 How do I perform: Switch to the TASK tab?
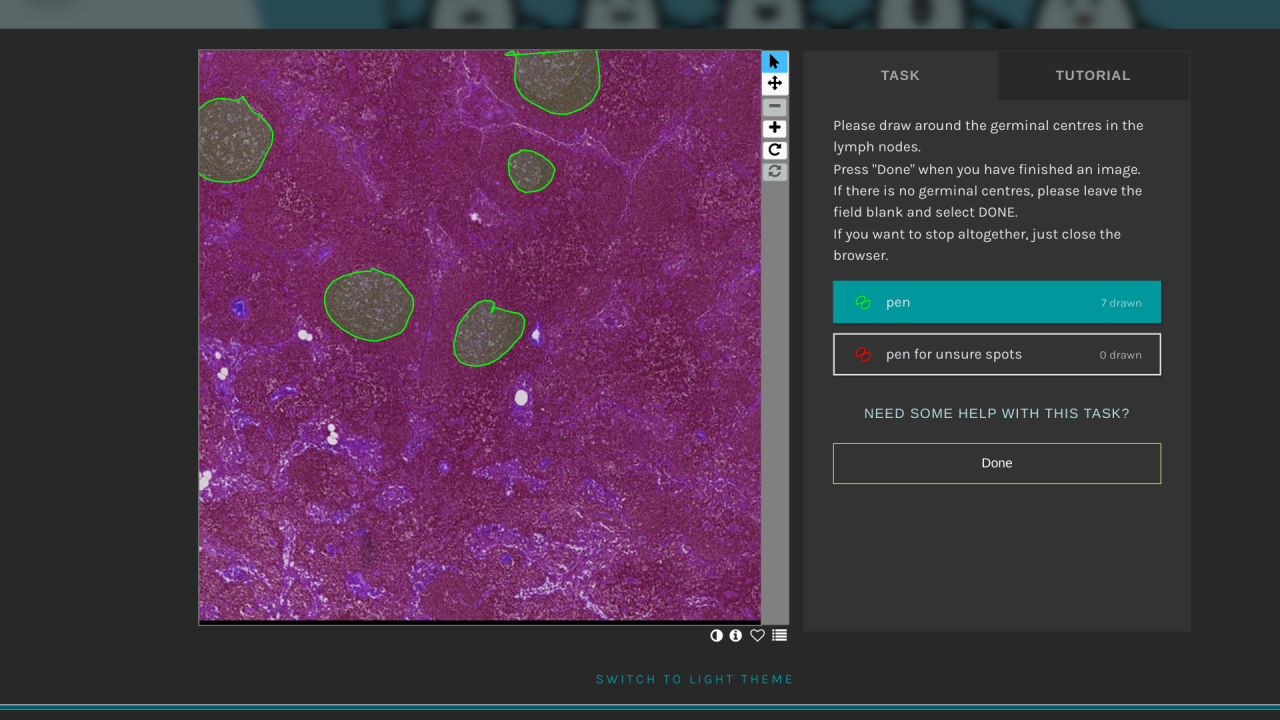click(x=900, y=75)
